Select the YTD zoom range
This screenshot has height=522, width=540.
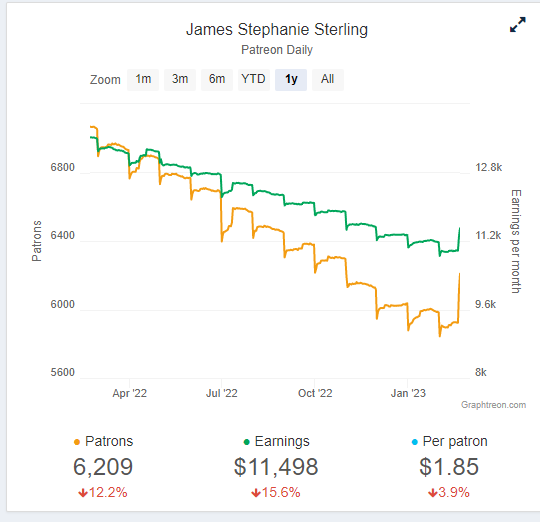pyautogui.click(x=254, y=80)
